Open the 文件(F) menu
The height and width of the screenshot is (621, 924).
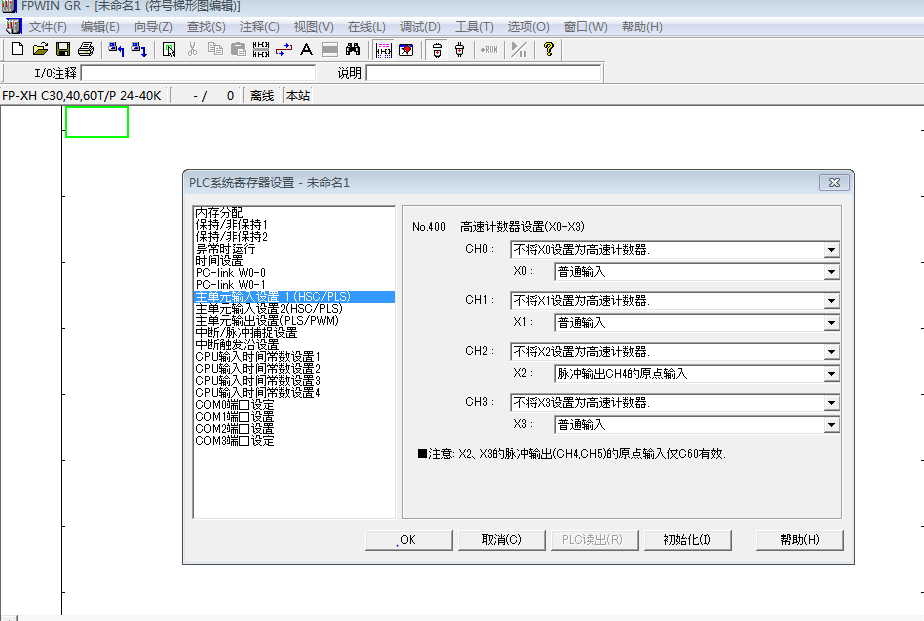[x=47, y=27]
